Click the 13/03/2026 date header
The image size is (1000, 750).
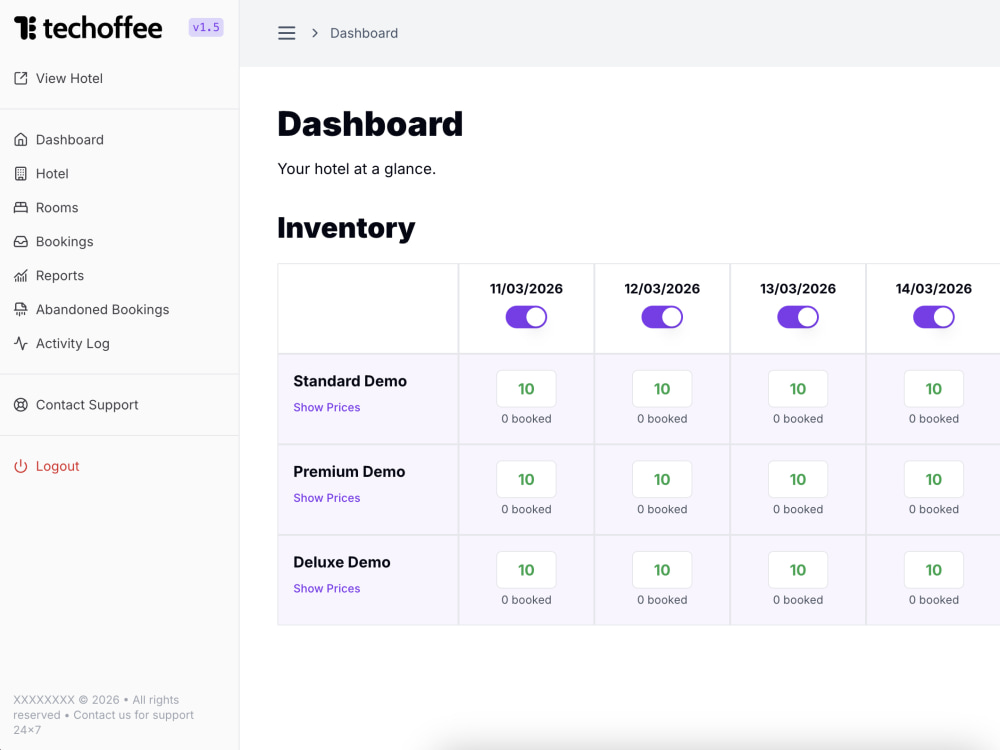click(798, 288)
